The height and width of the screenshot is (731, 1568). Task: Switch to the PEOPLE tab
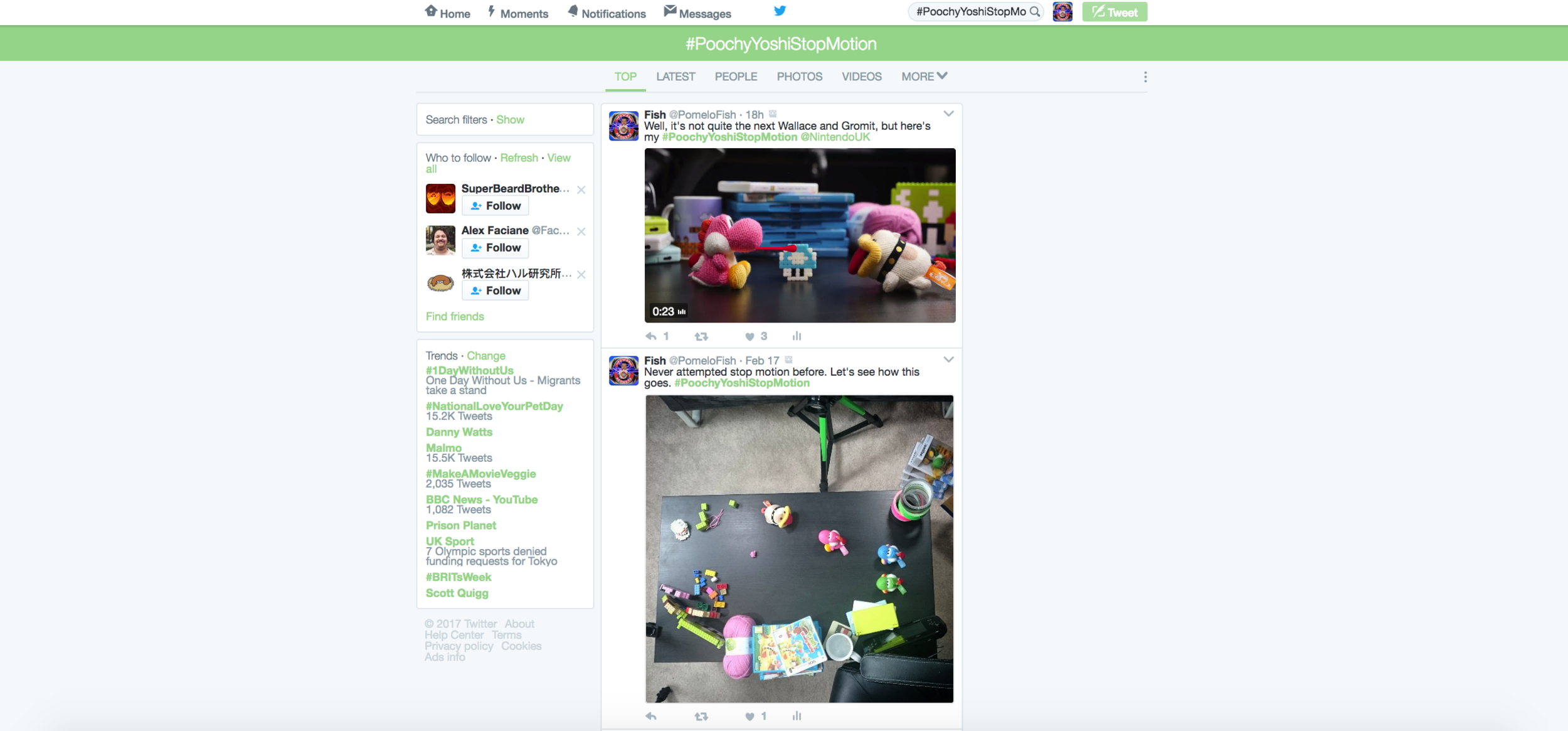pos(736,77)
